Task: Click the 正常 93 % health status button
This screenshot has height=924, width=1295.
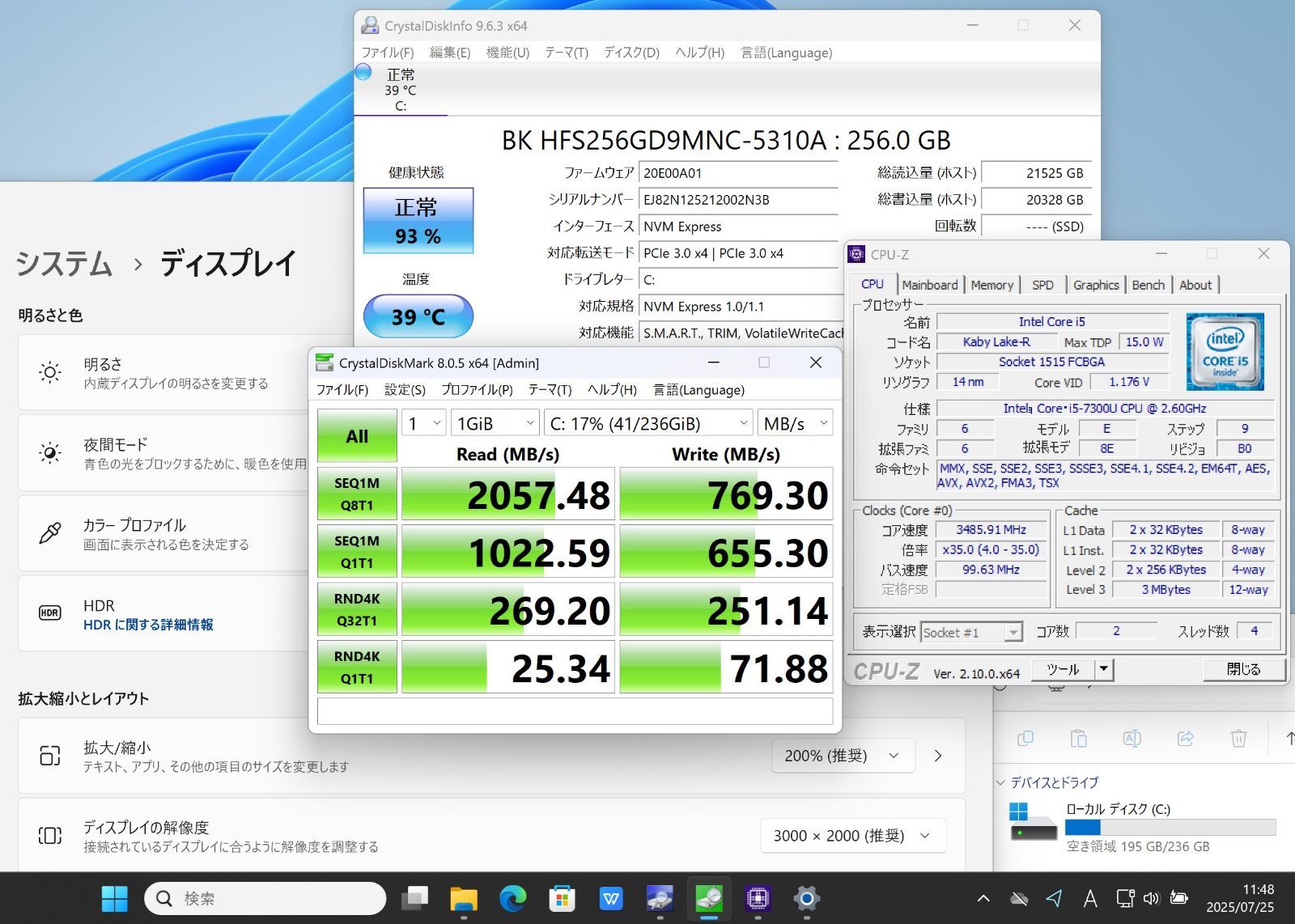Action: (x=418, y=221)
